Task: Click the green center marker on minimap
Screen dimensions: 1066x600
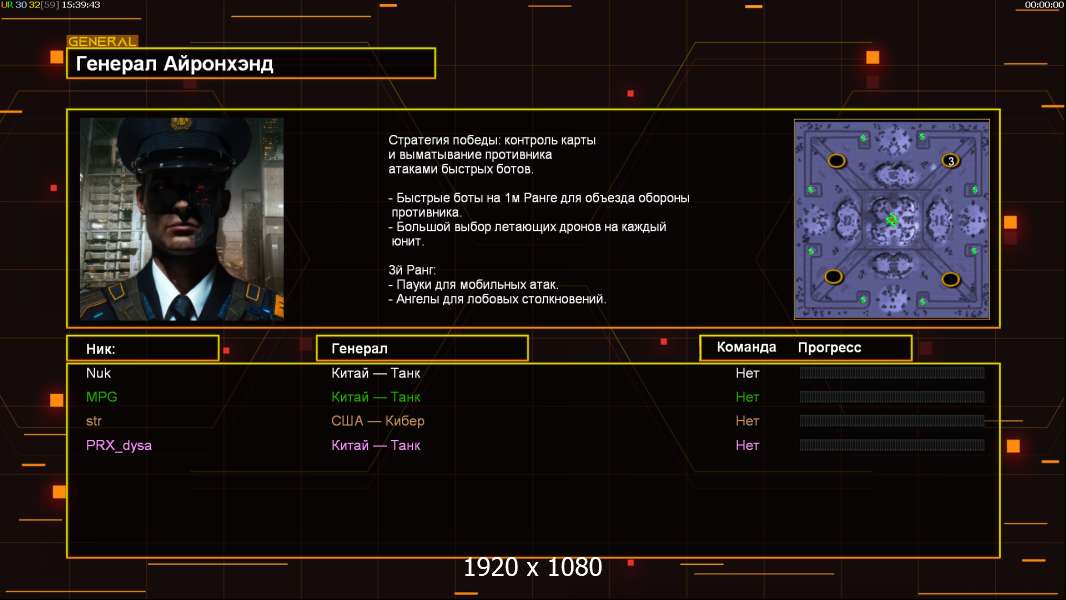Action: (892, 219)
